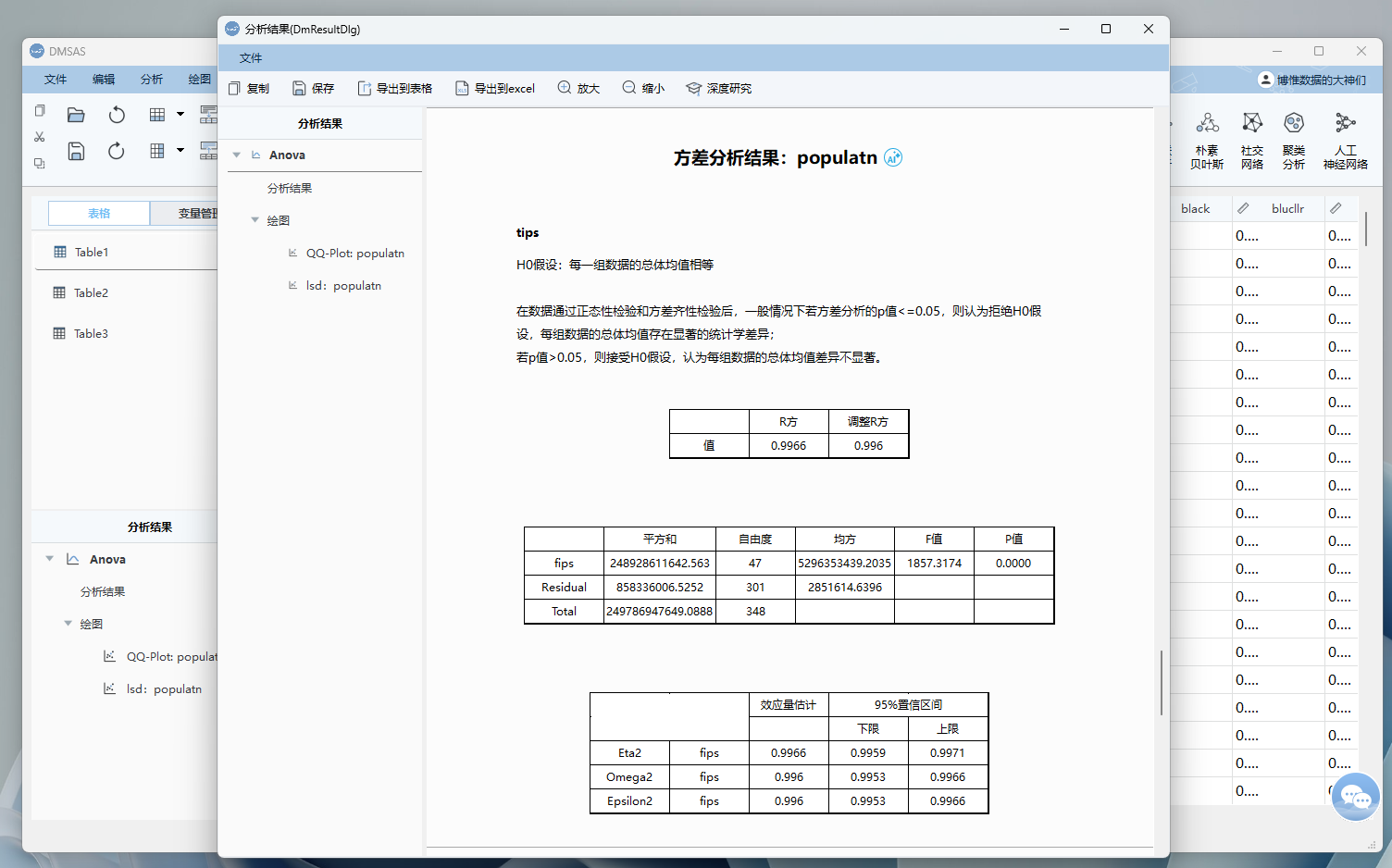The image size is (1392, 868).
Task: Click the 保存 save icon in results dialog
Action: (299, 89)
